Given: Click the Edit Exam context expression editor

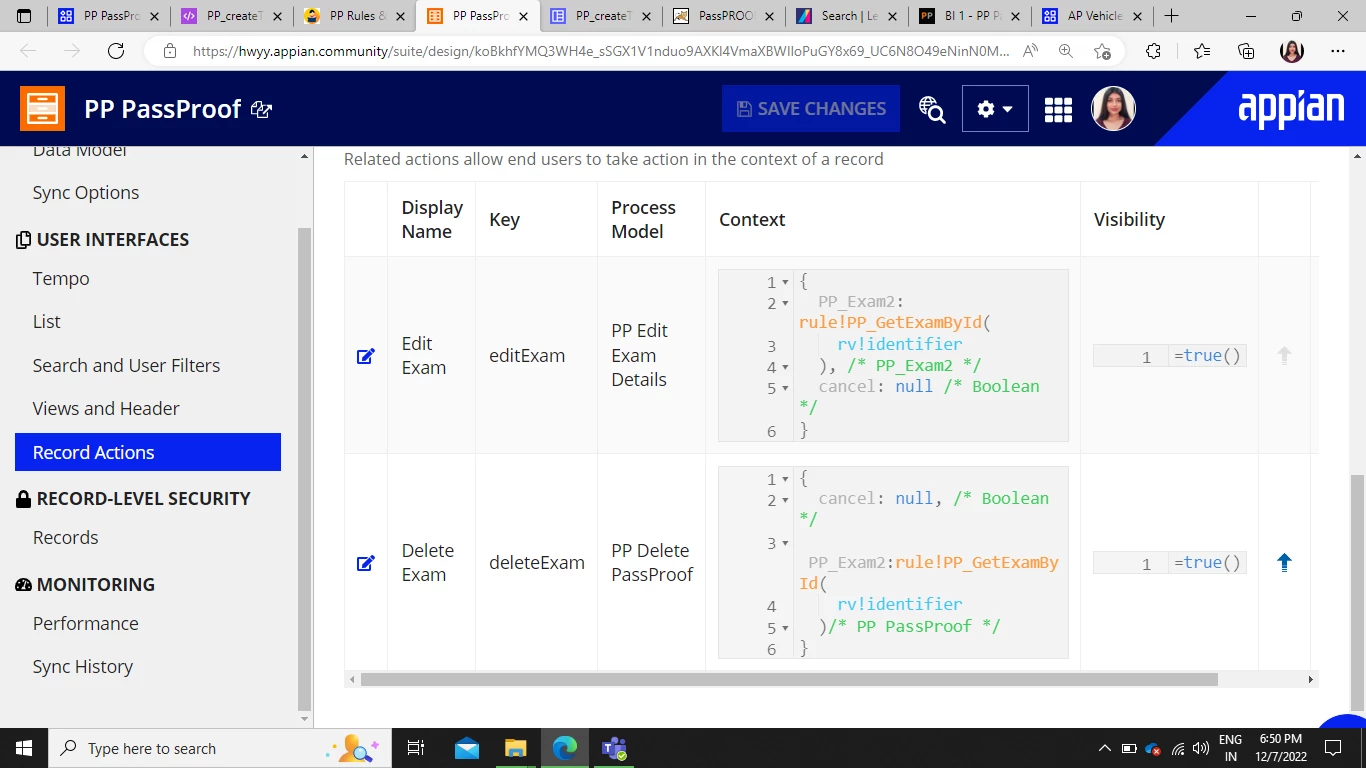Looking at the screenshot, I should 893,355.
